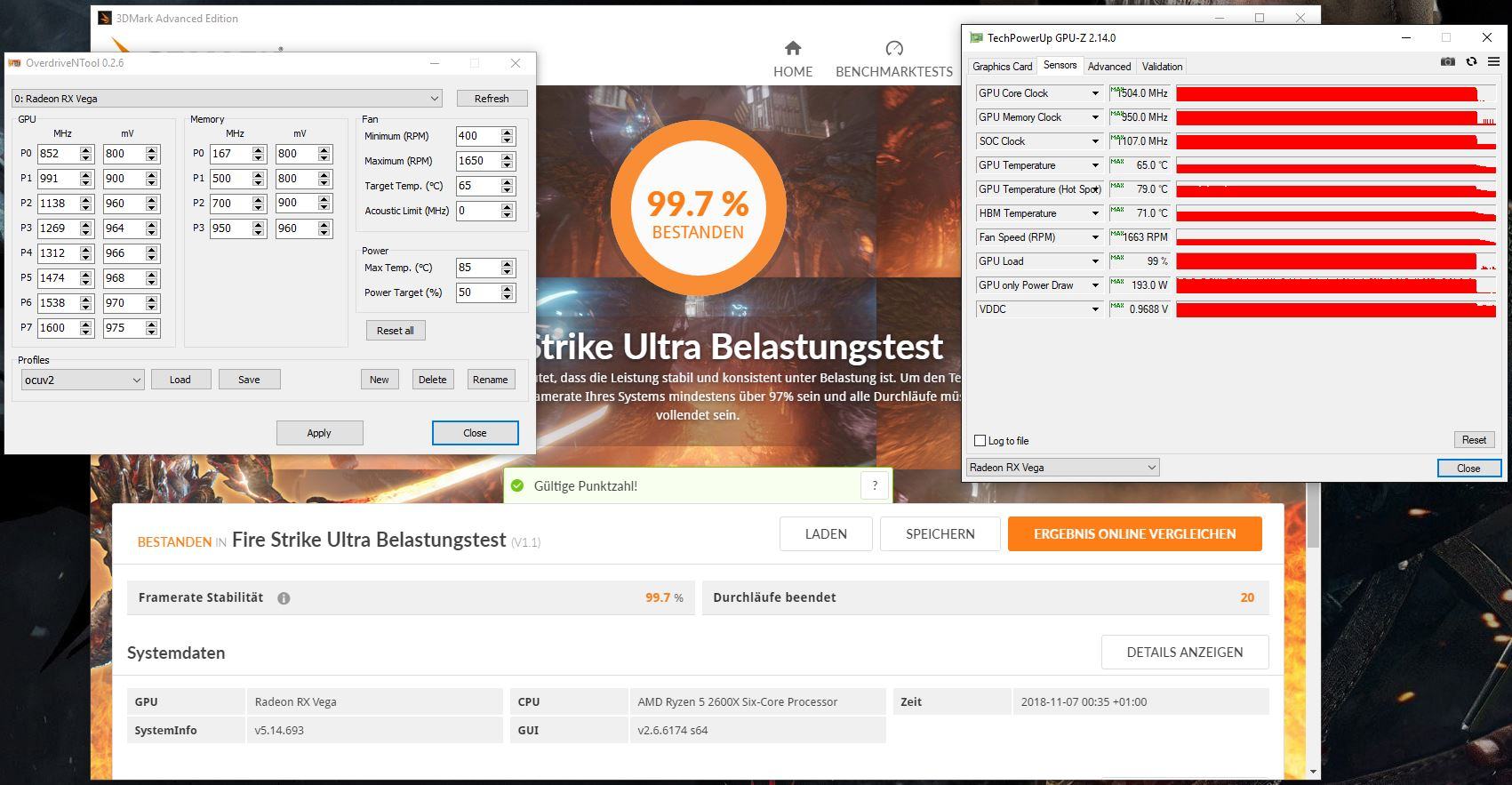This screenshot has width=1512, height=785.
Task: Open GPU Core Clock sensor dropdown
Action: pos(1095,93)
